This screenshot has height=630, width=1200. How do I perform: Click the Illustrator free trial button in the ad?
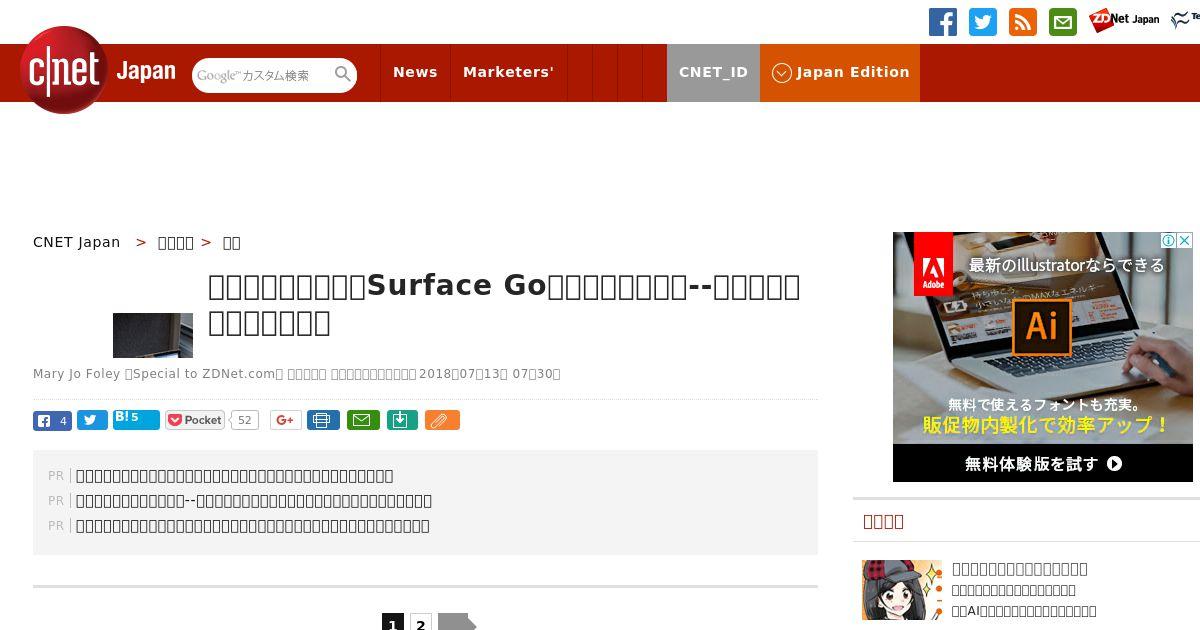point(1043,464)
